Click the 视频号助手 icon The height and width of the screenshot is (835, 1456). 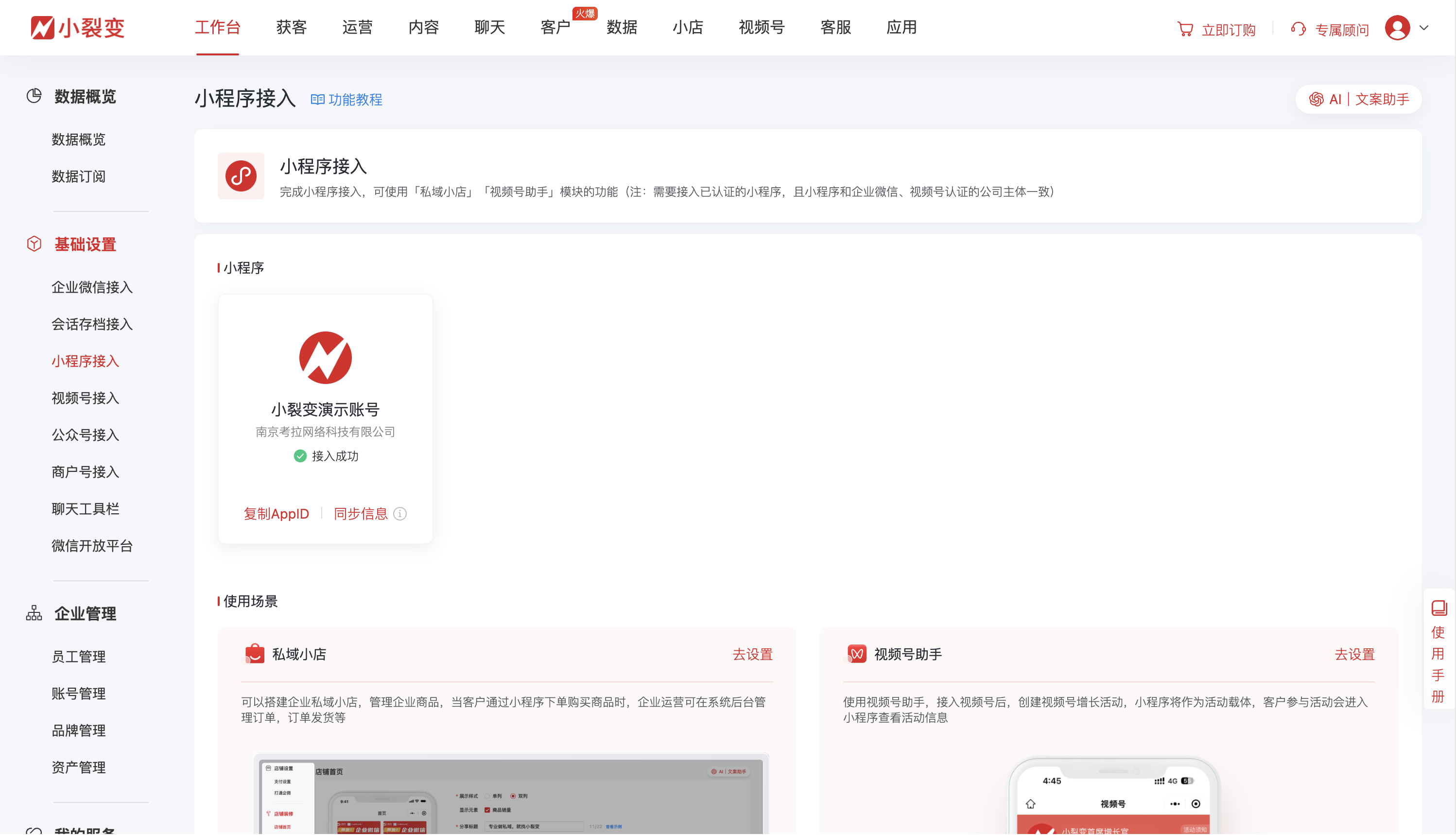click(857, 654)
